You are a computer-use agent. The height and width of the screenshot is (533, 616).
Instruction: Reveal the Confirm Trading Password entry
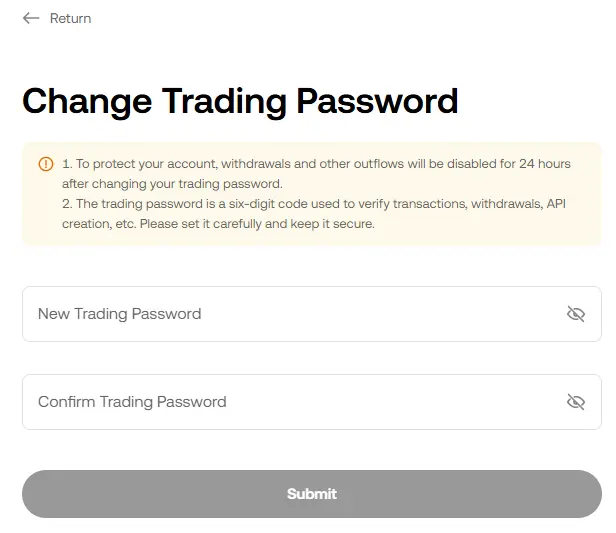pos(576,402)
